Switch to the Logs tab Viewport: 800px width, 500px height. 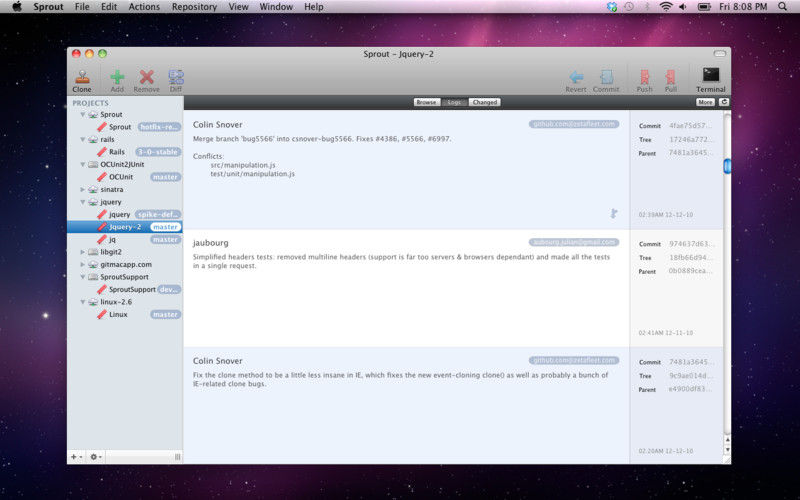coord(454,102)
